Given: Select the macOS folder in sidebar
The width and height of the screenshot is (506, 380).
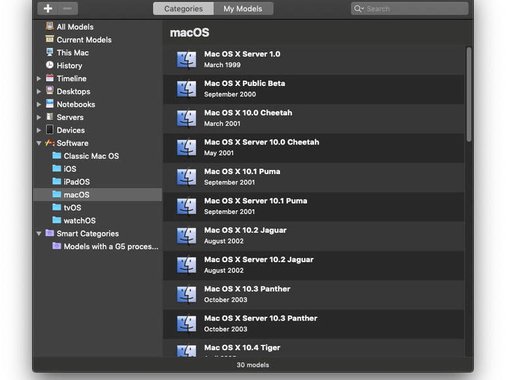Looking at the screenshot, I should [98, 195].
